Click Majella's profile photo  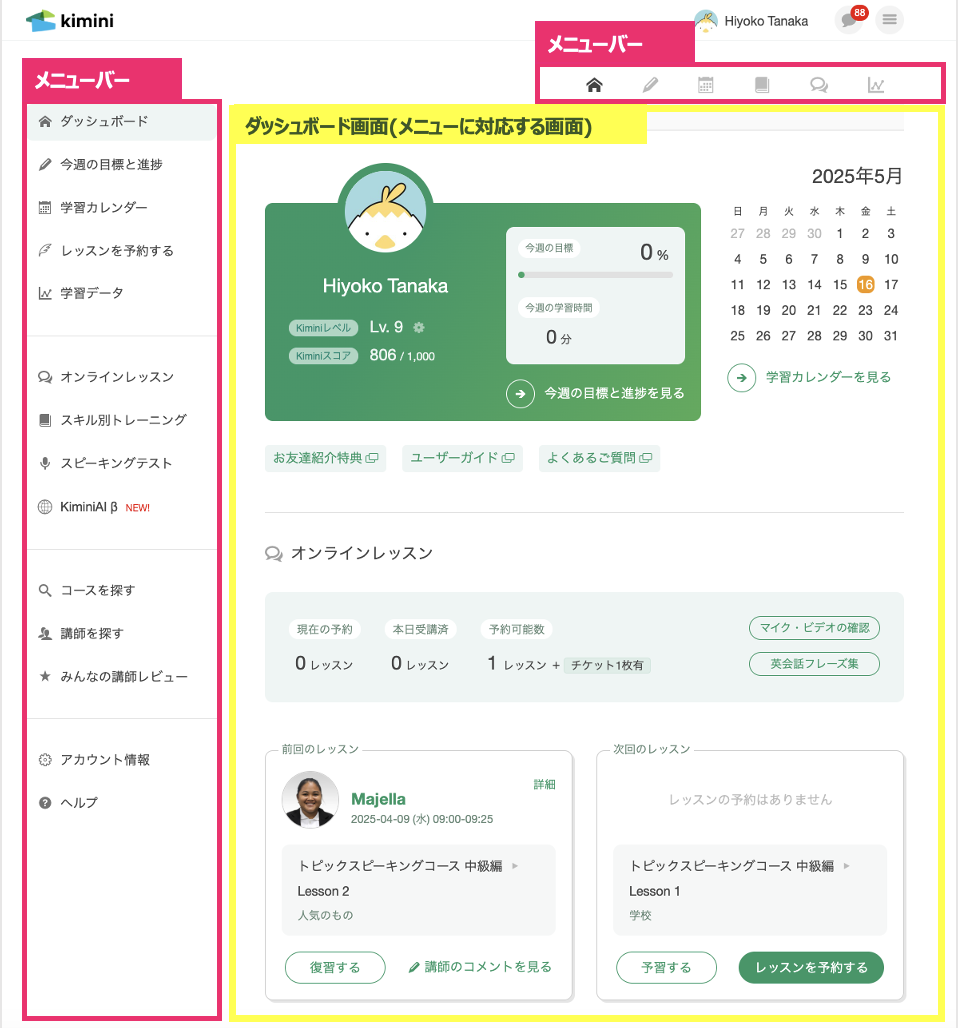[x=310, y=800]
